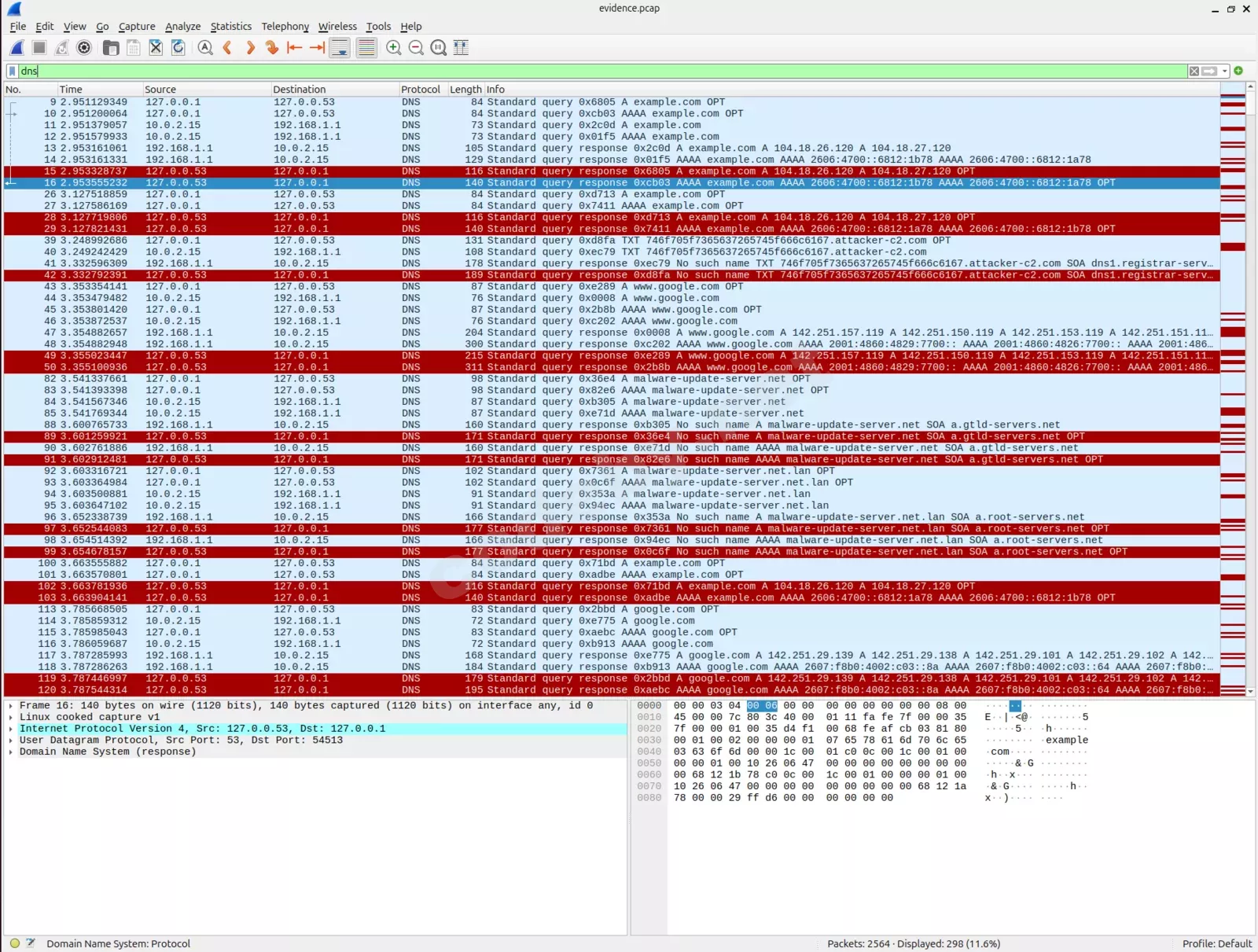Zoom in on packet list text
Viewport: 1258px width, 952px height.
point(394,48)
